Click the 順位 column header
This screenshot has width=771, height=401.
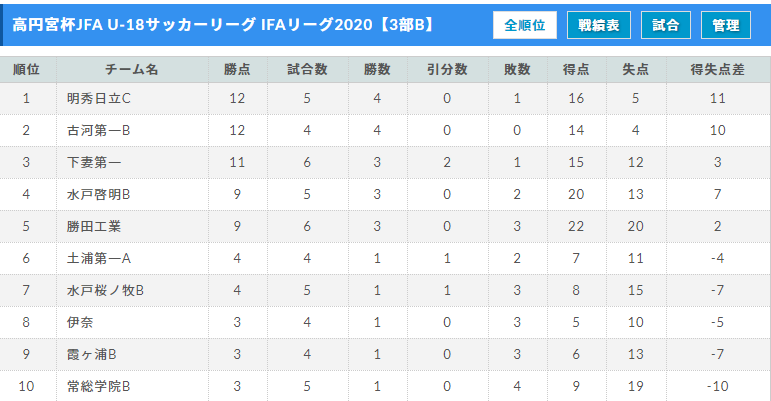[x=27, y=70]
